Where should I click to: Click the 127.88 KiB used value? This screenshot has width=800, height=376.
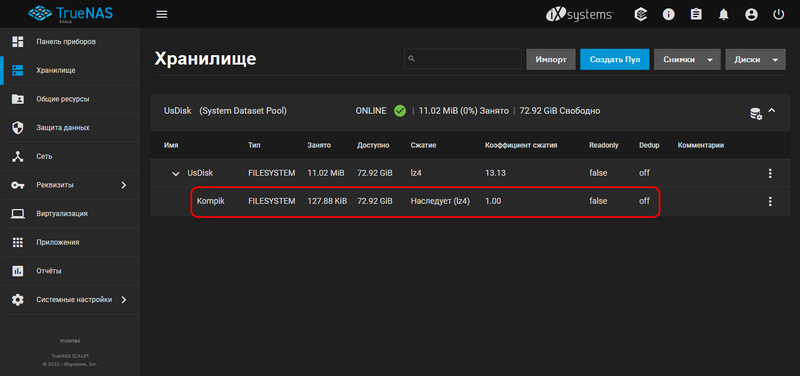tap(327, 201)
